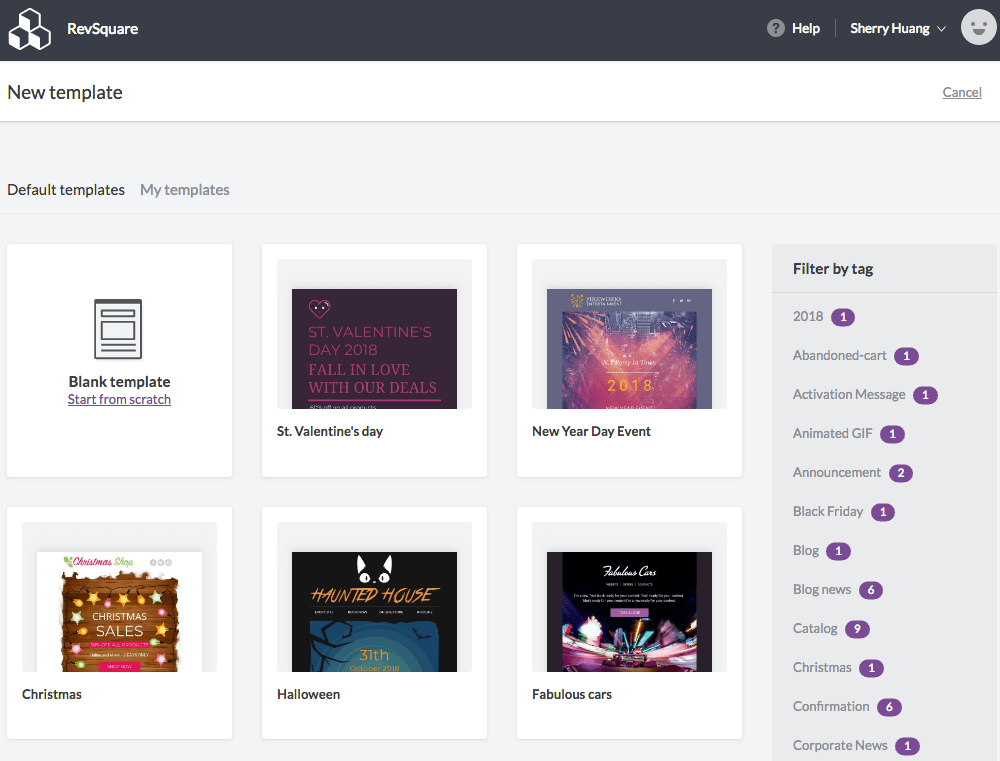Open the Help question mark icon
This screenshot has height=761, width=1000.
tap(775, 28)
